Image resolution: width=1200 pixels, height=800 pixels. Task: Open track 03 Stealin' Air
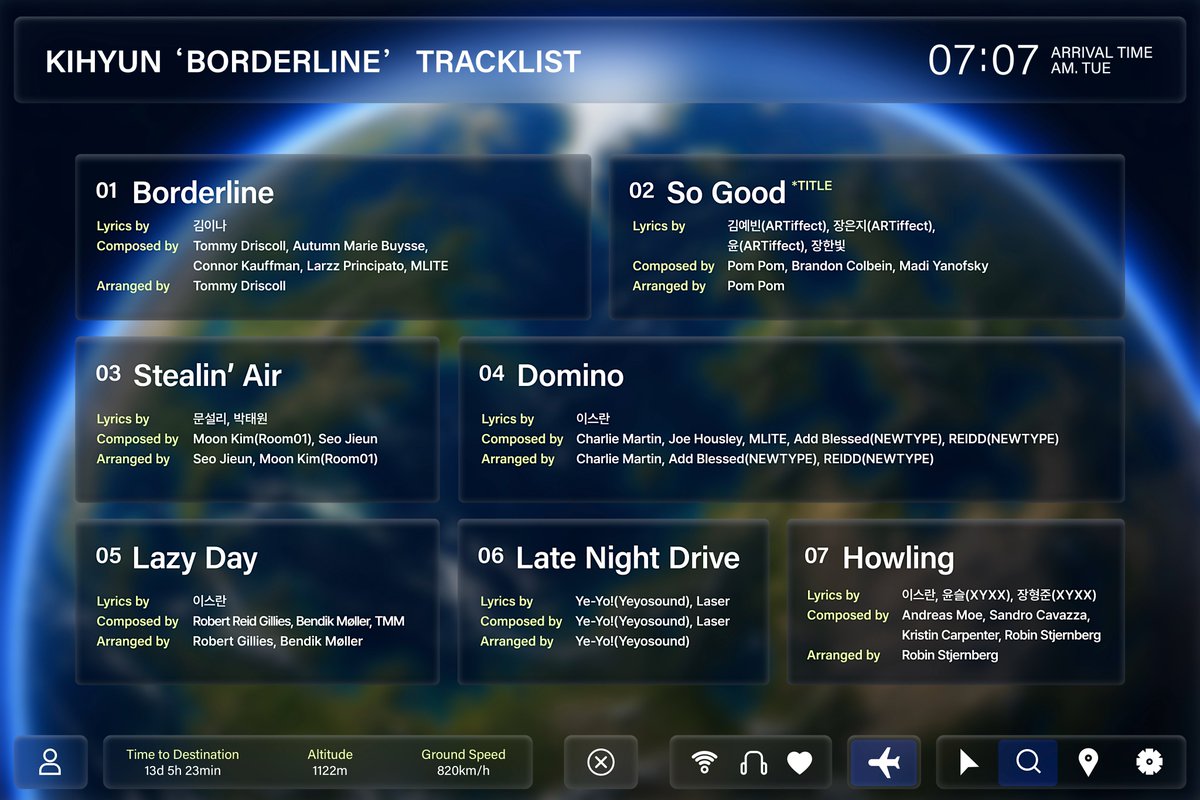207,375
